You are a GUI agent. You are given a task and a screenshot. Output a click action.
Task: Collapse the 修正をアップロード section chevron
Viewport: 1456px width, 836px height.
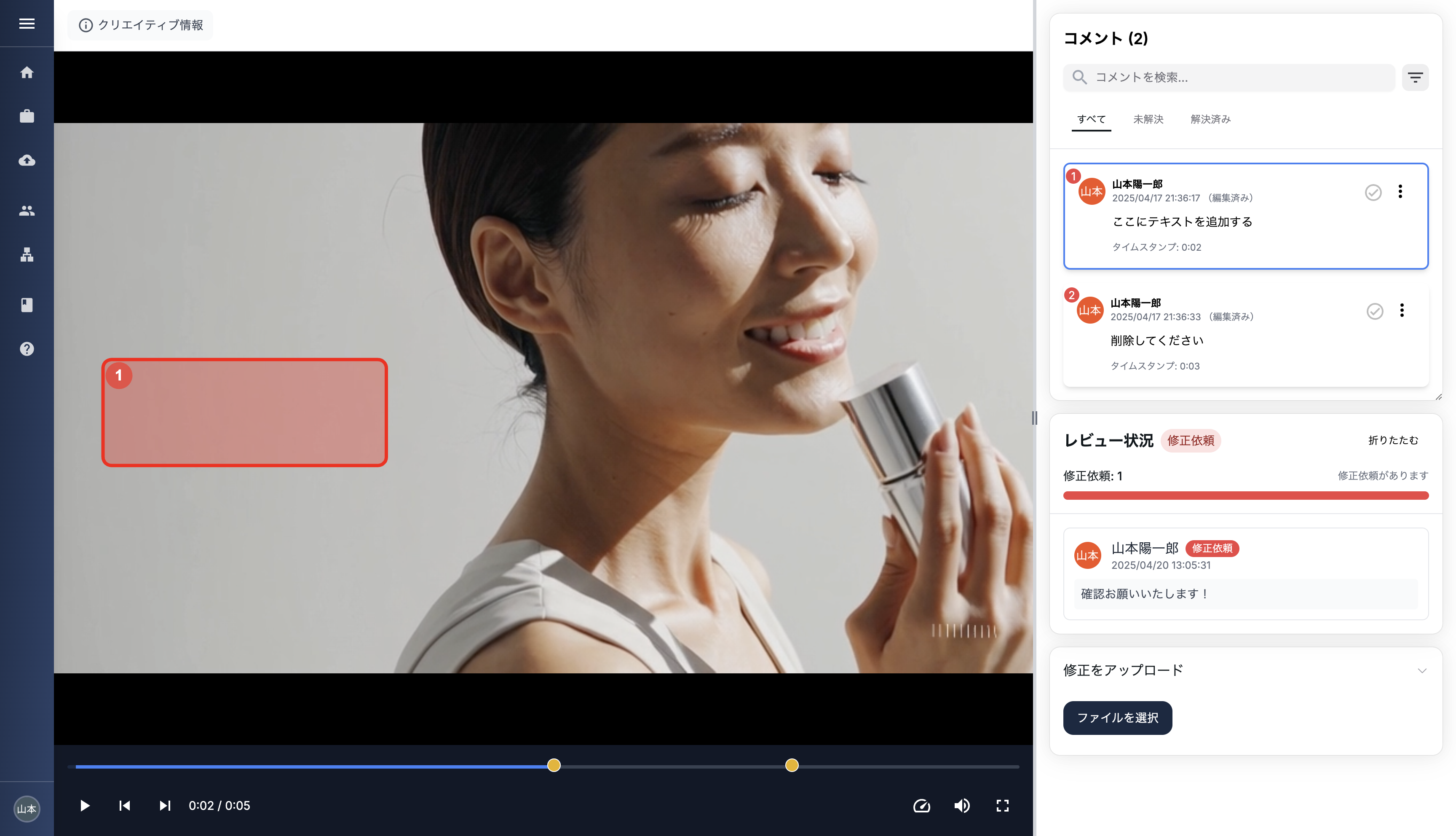point(1422,670)
